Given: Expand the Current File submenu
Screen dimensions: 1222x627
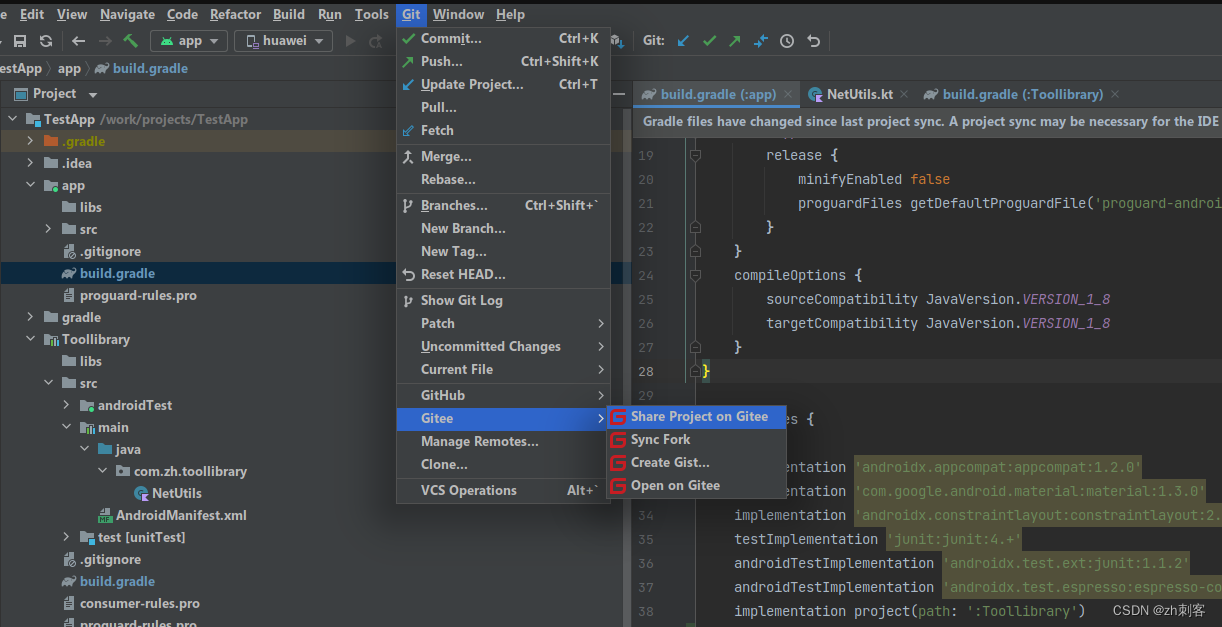Looking at the screenshot, I should click(x=503, y=369).
